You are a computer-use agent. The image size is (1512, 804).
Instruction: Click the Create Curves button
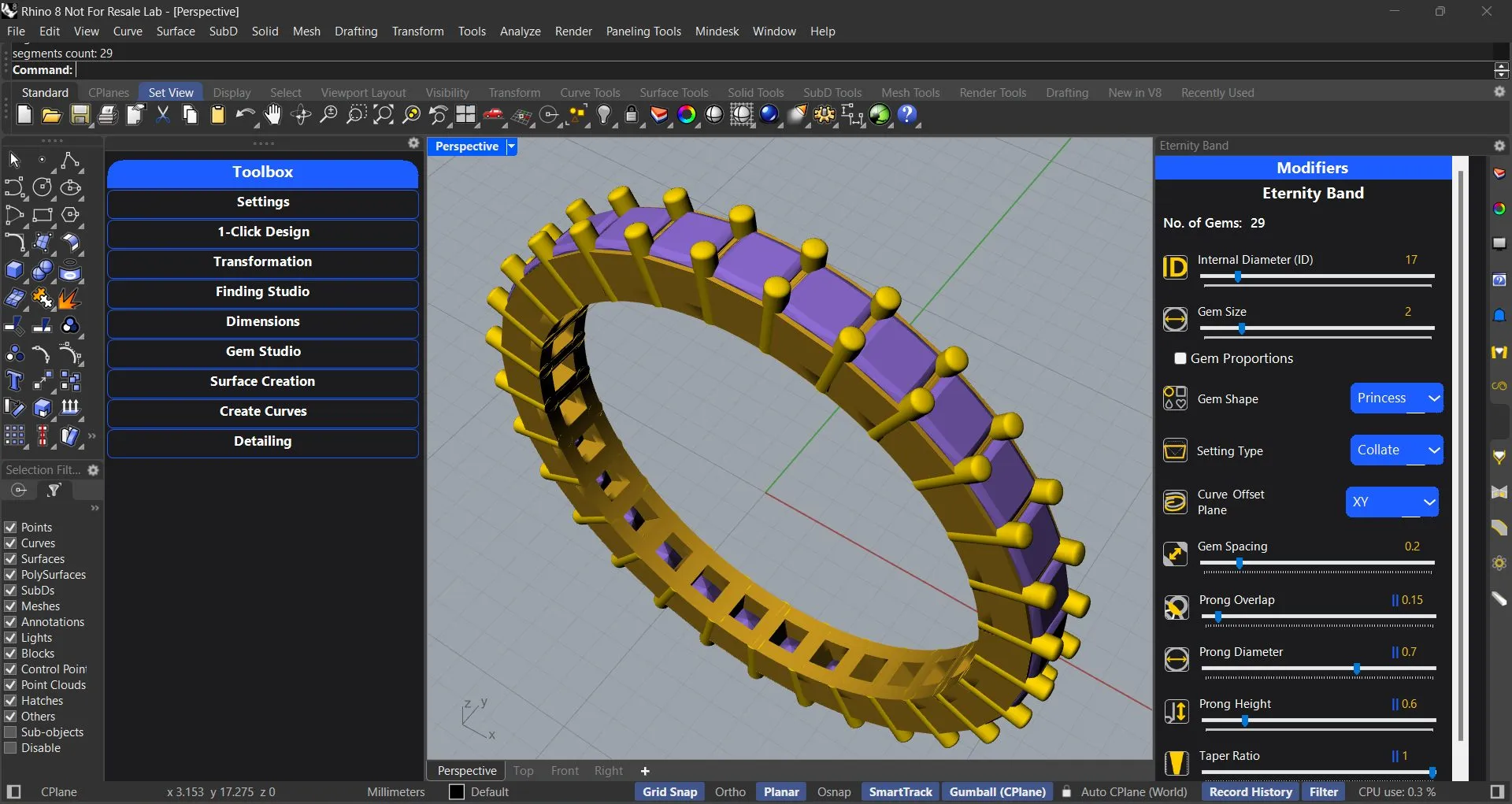coord(262,411)
